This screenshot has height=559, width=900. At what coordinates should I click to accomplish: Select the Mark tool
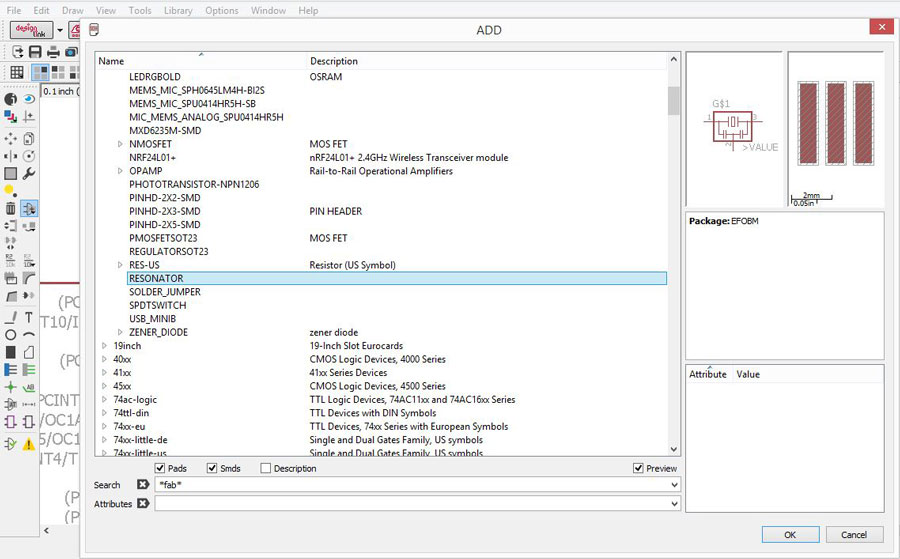tap(29, 117)
